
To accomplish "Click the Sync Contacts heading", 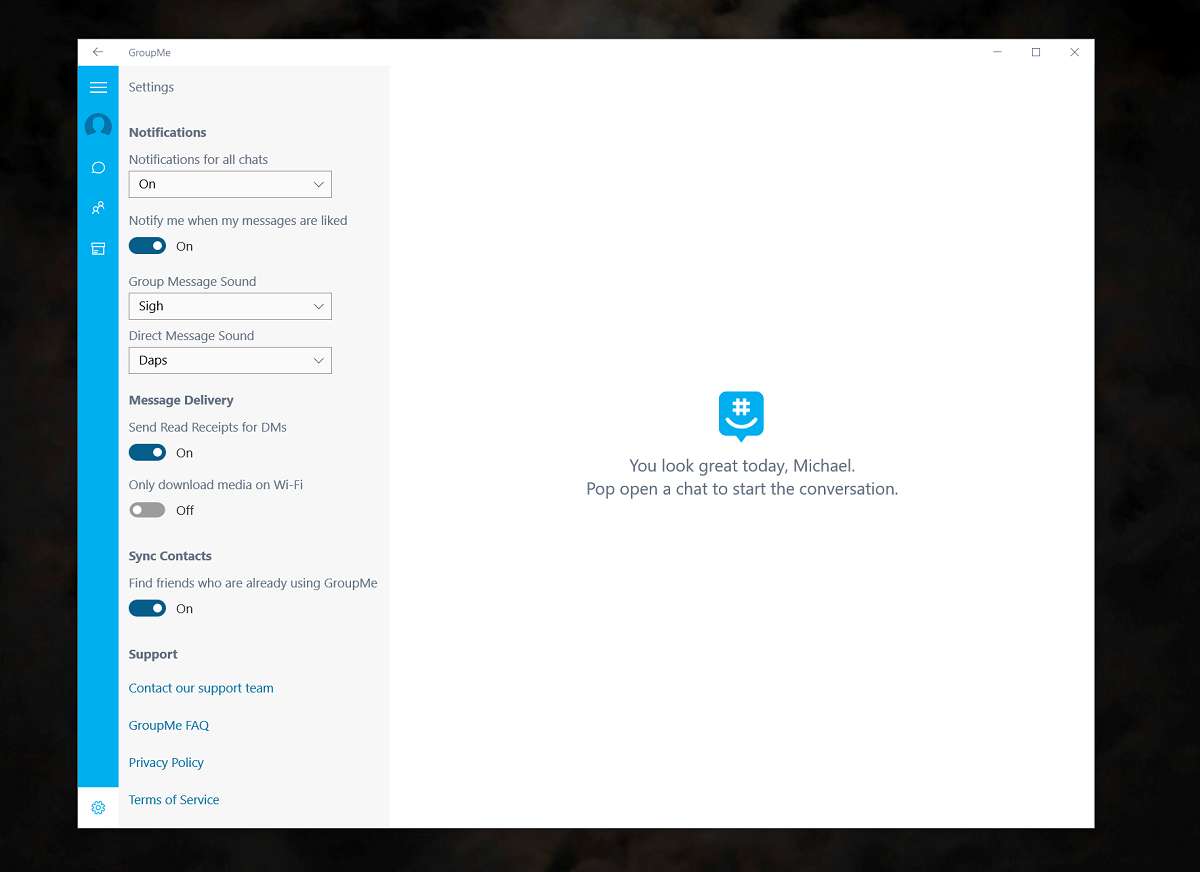I will coord(170,556).
